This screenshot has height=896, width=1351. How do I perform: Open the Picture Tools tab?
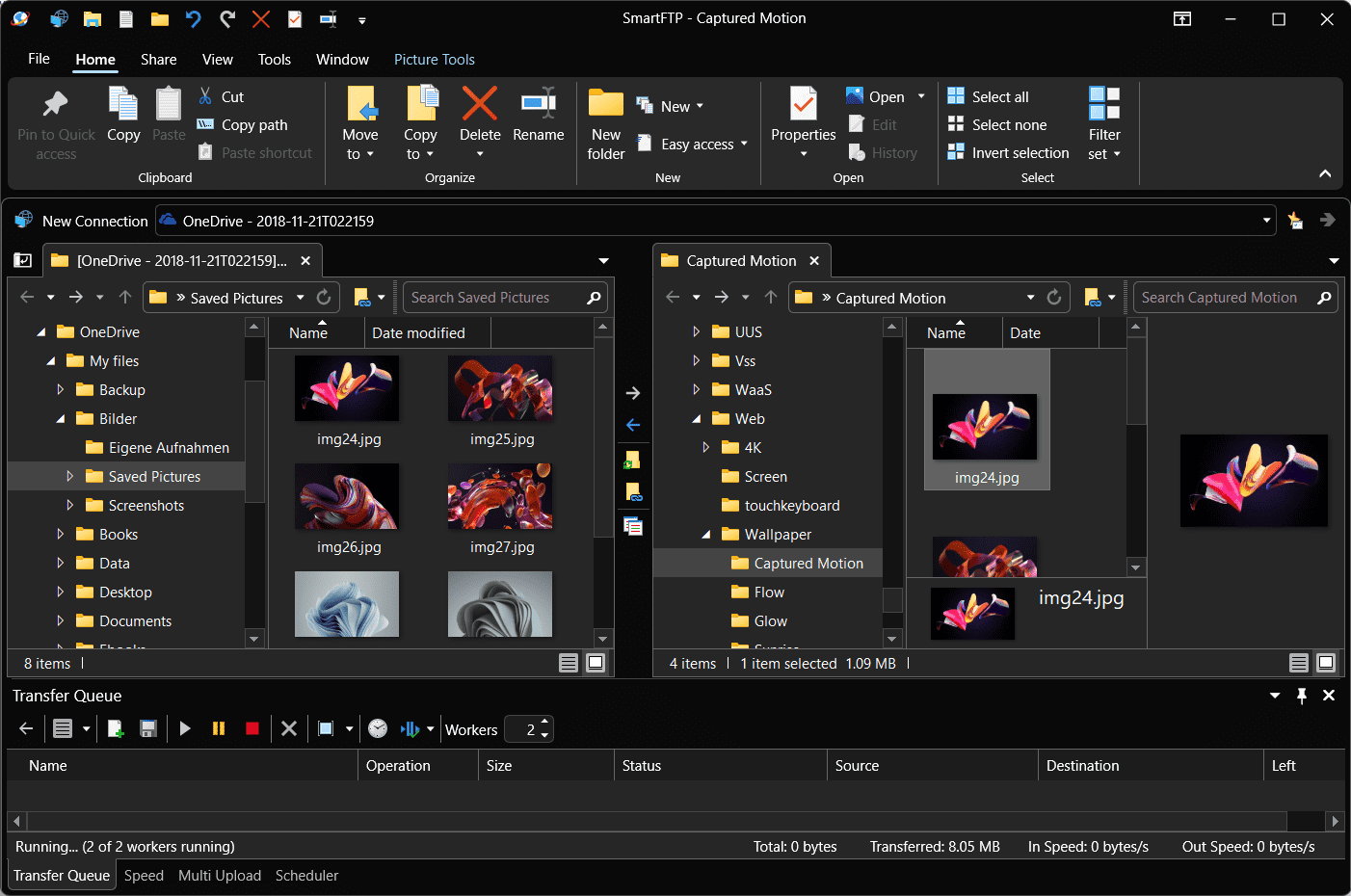[435, 59]
